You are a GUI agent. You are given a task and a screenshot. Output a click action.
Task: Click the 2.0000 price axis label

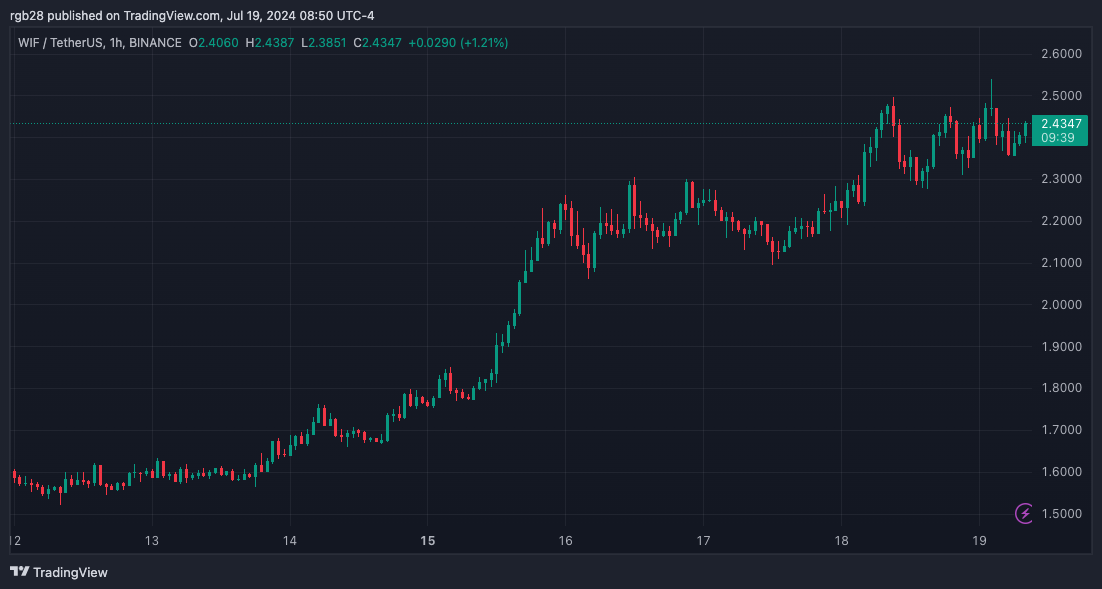point(1061,304)
